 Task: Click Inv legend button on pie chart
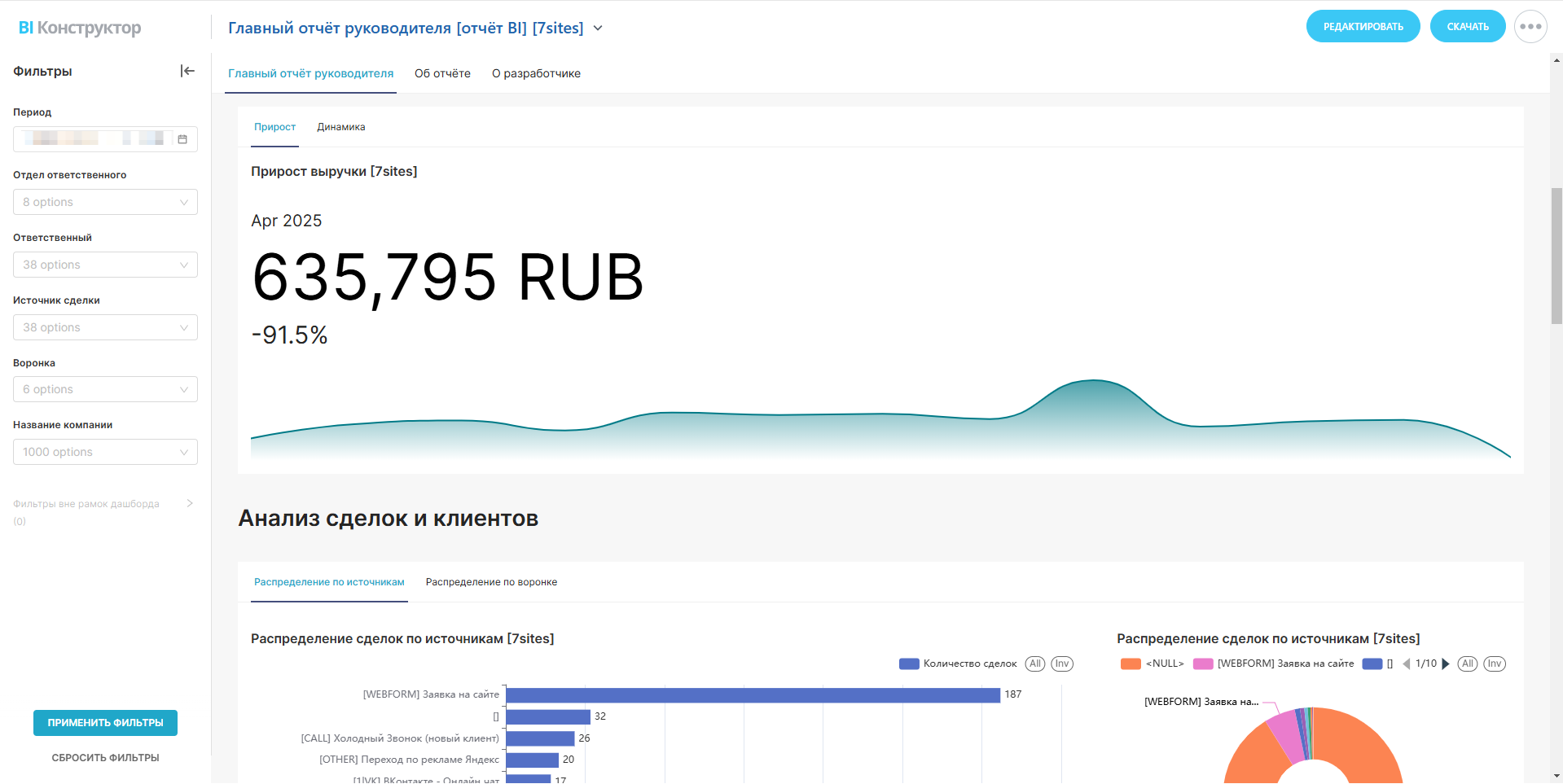[1494, 664]
